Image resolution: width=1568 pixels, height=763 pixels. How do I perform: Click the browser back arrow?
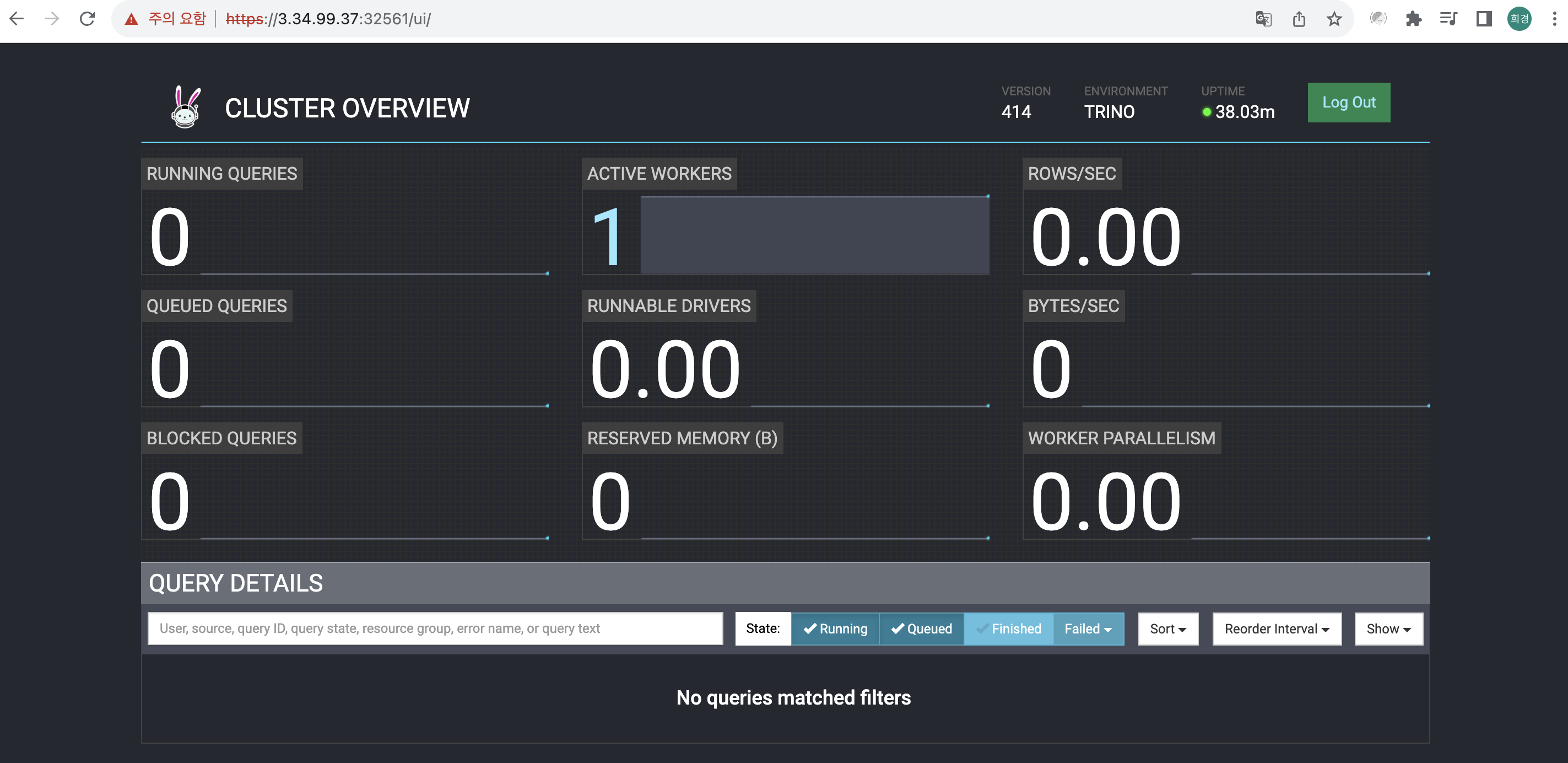click(17, 19)
